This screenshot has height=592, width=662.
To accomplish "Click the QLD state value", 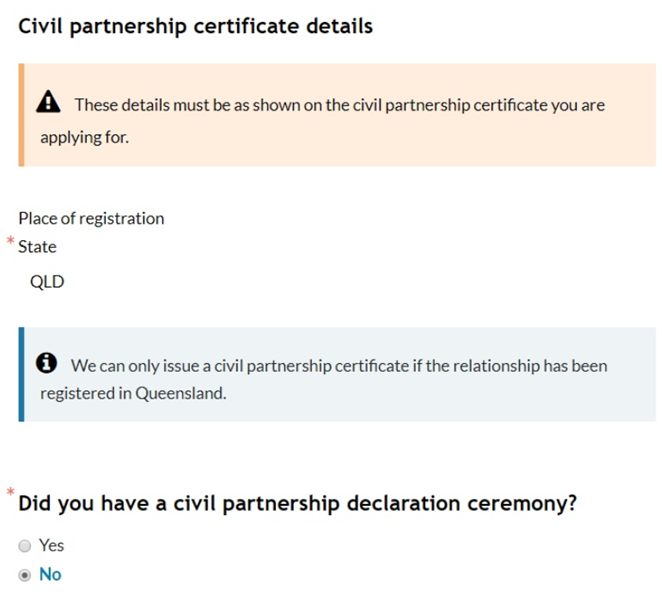I will coord(47,282).
